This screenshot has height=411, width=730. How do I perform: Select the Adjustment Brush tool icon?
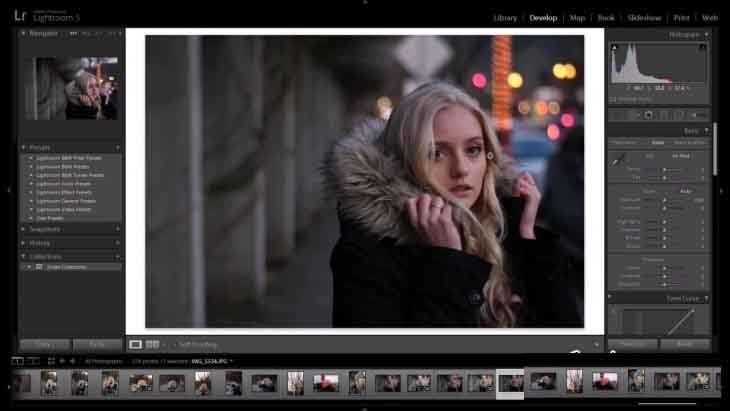click(x=692, y=115)
